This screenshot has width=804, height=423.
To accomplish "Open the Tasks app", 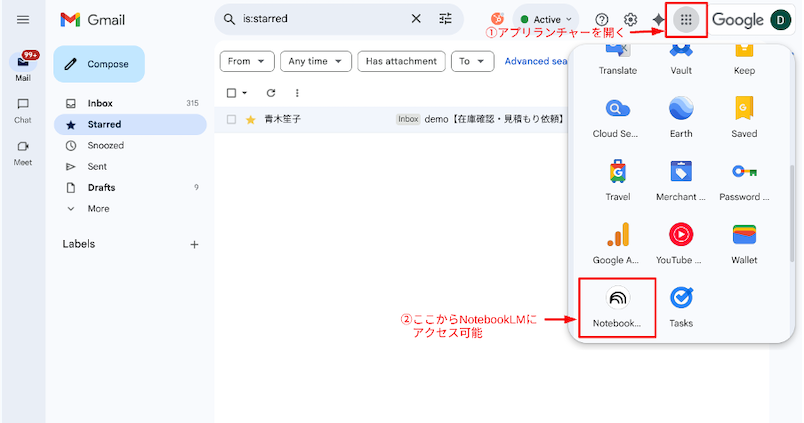I will (681, 307).
